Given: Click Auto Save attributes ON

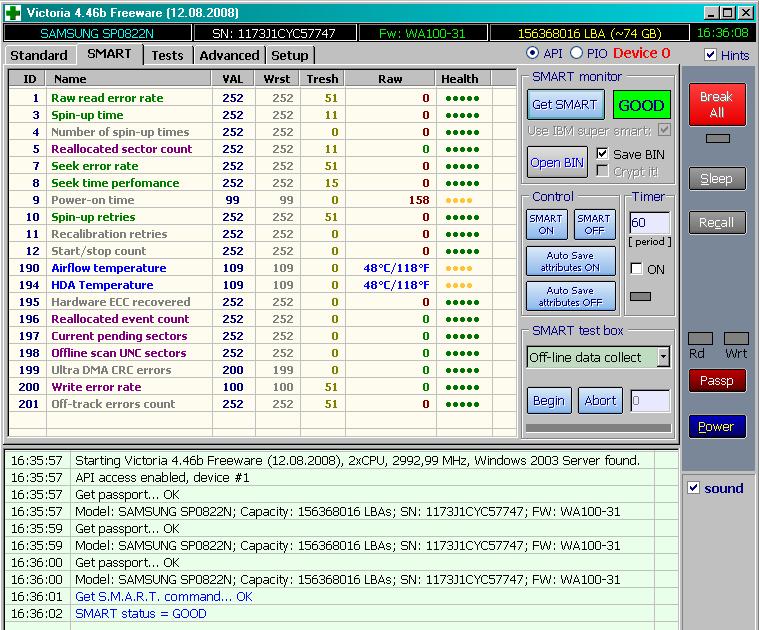Looking at the screenshot, I should point(571,261).
